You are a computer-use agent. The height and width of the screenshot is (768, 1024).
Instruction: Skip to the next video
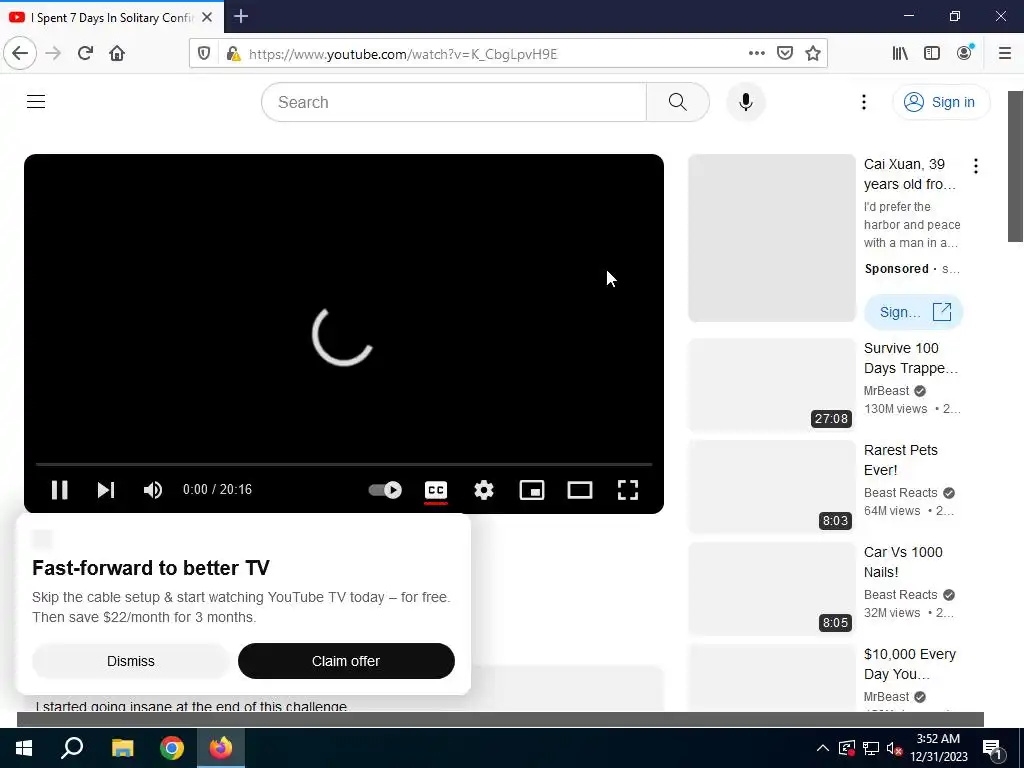pyautogui.click(x=106, y=490)
